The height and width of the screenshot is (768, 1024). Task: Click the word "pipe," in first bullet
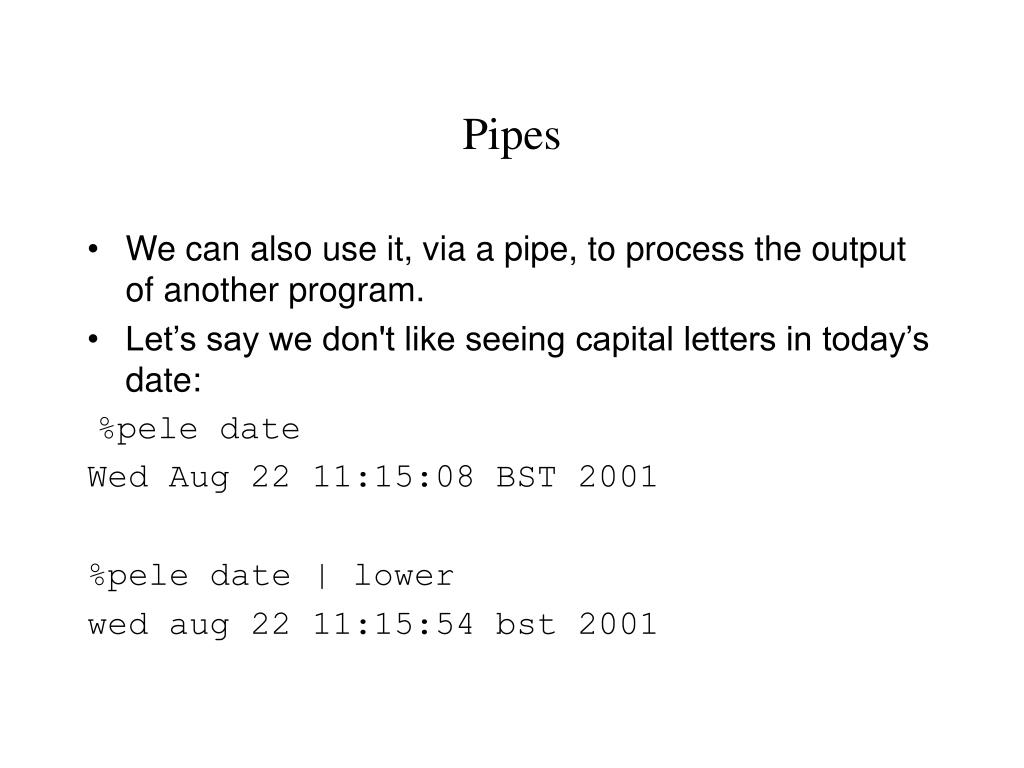[541, 251]
